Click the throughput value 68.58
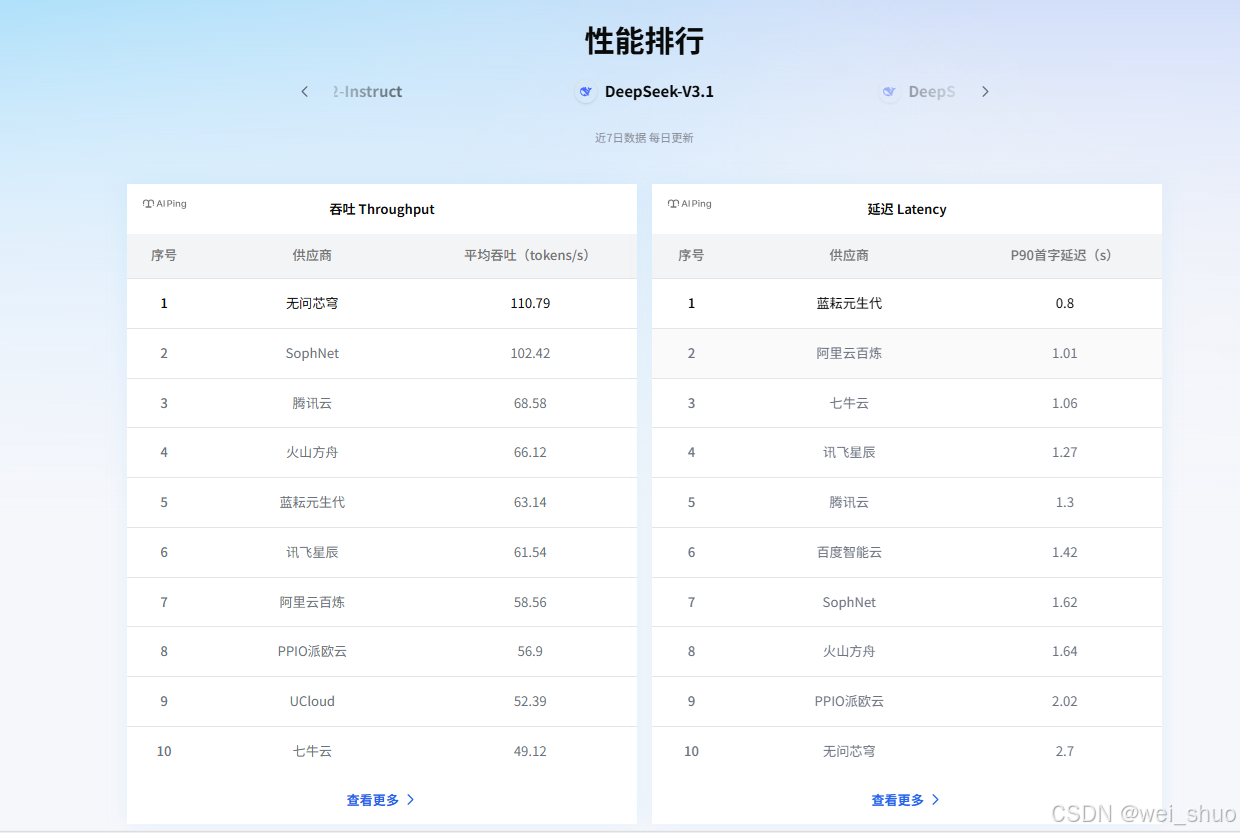The height and width of the screenshot is (833, 1240). click(x=530, y=403)
